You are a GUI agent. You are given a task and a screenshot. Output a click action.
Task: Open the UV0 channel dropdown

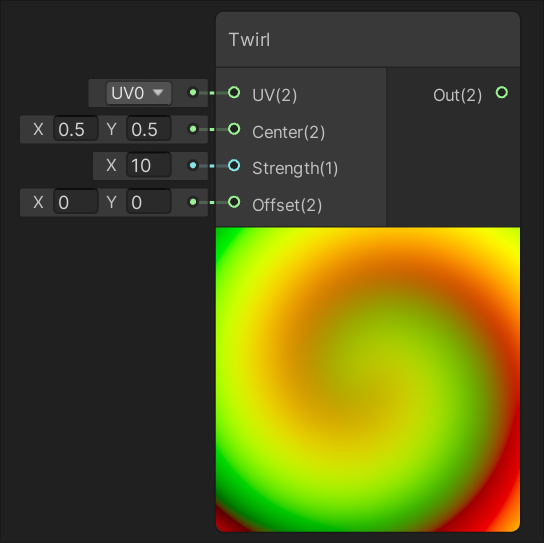pyautogui.click(x=139, y=93)
